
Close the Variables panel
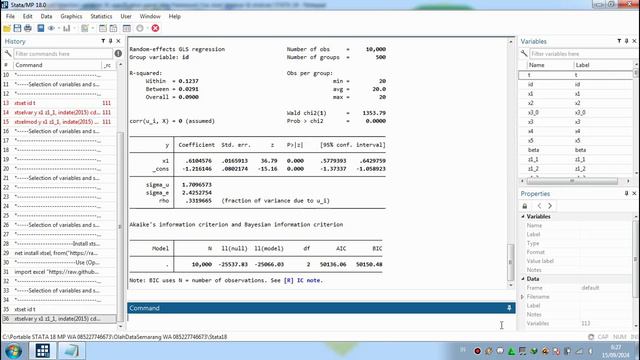pos(634,41)
